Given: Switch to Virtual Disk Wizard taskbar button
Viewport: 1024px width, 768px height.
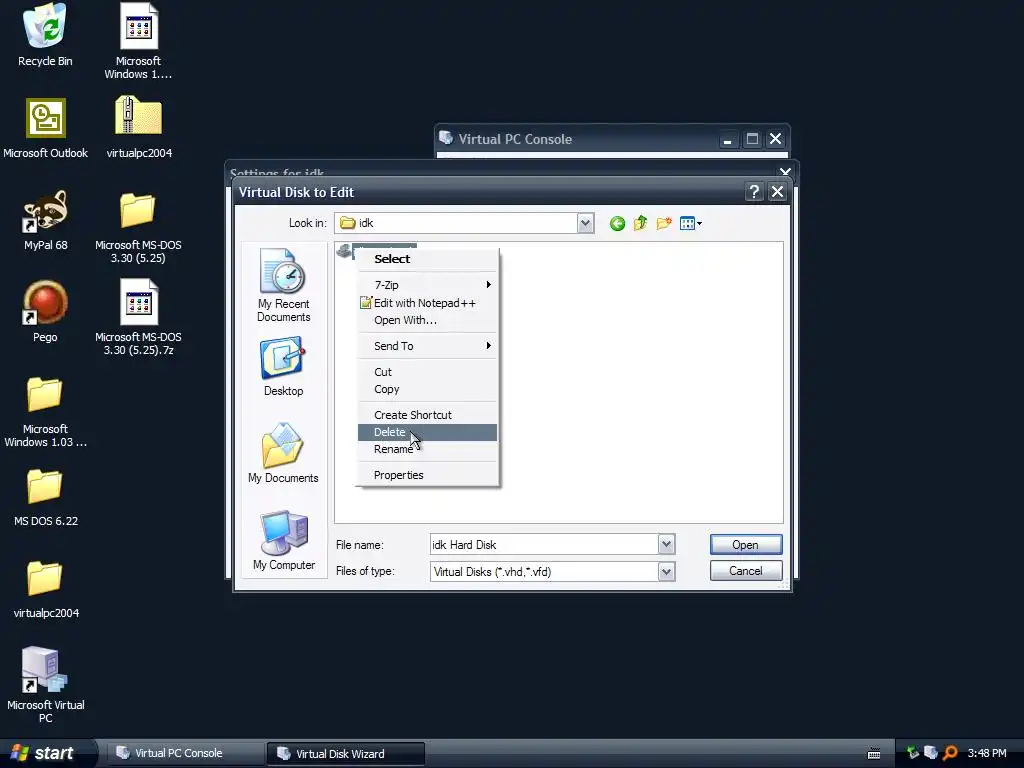Looking at the screenshot, I should coord(345,753).
